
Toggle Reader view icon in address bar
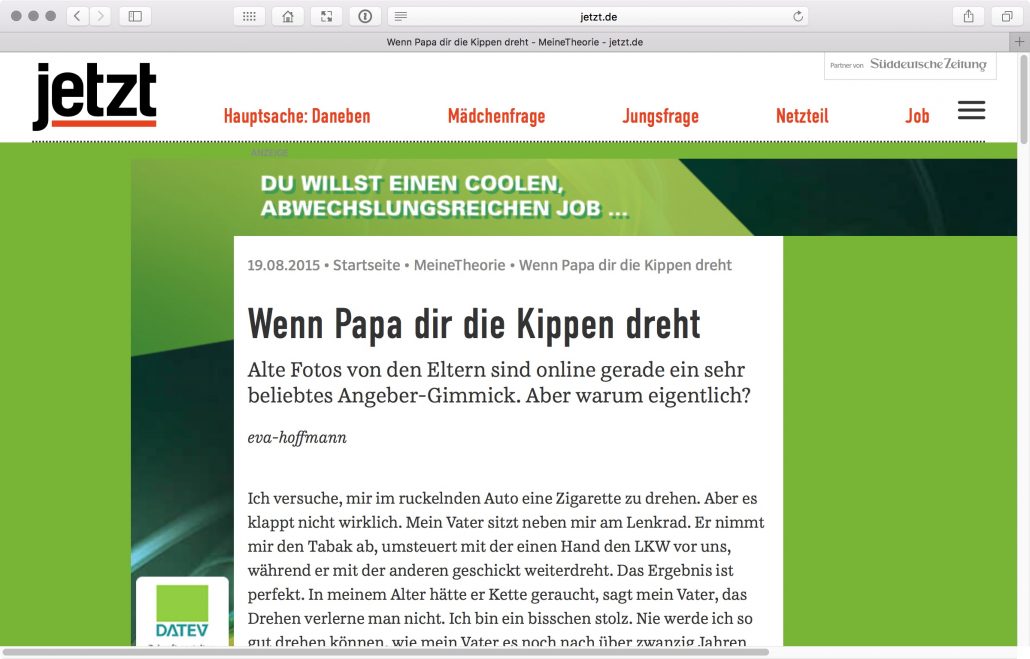tap(401, 16)
